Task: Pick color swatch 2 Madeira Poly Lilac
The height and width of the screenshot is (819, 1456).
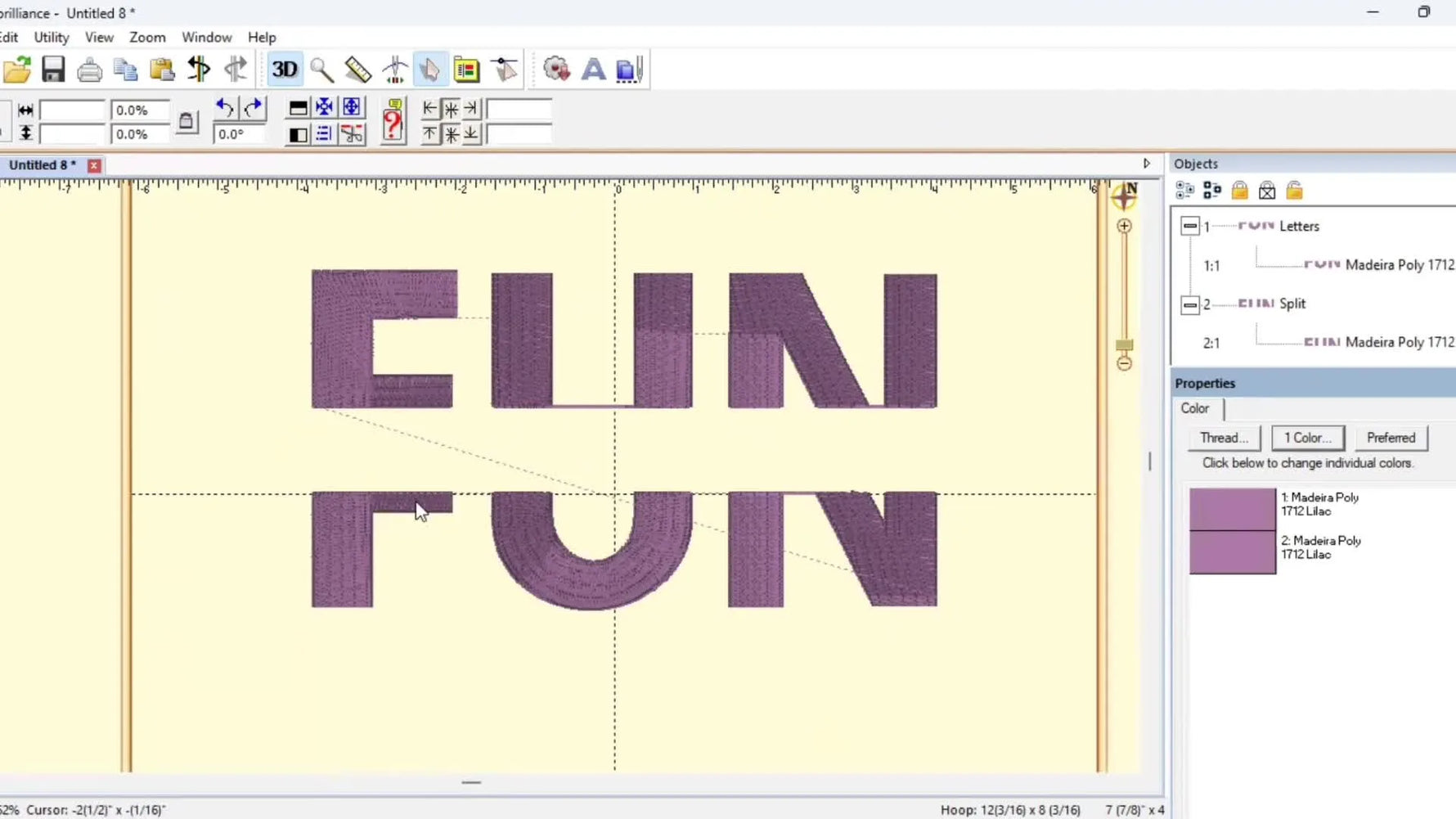Action: (x=1233, y=552)
